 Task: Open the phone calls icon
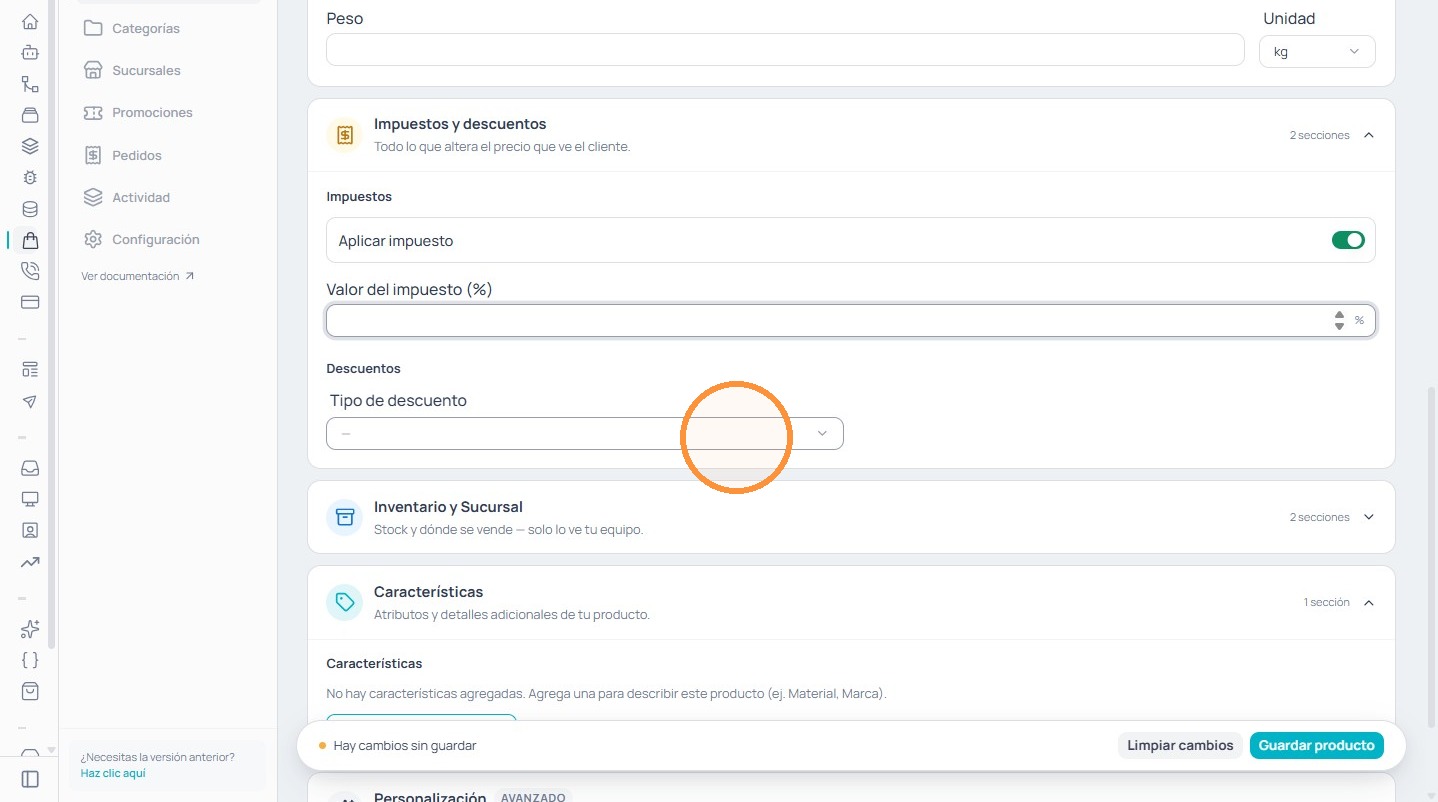click(x=30, y=270)
